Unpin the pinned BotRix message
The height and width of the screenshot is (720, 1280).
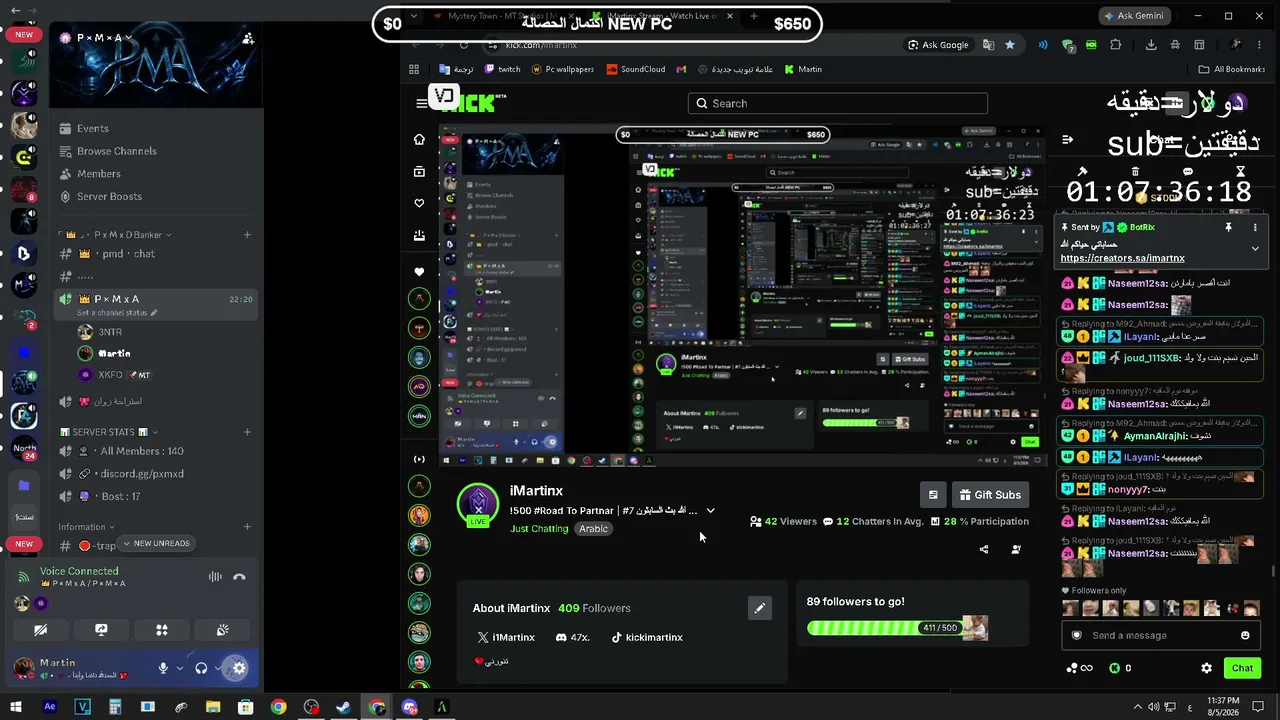tap(1228, 227)
